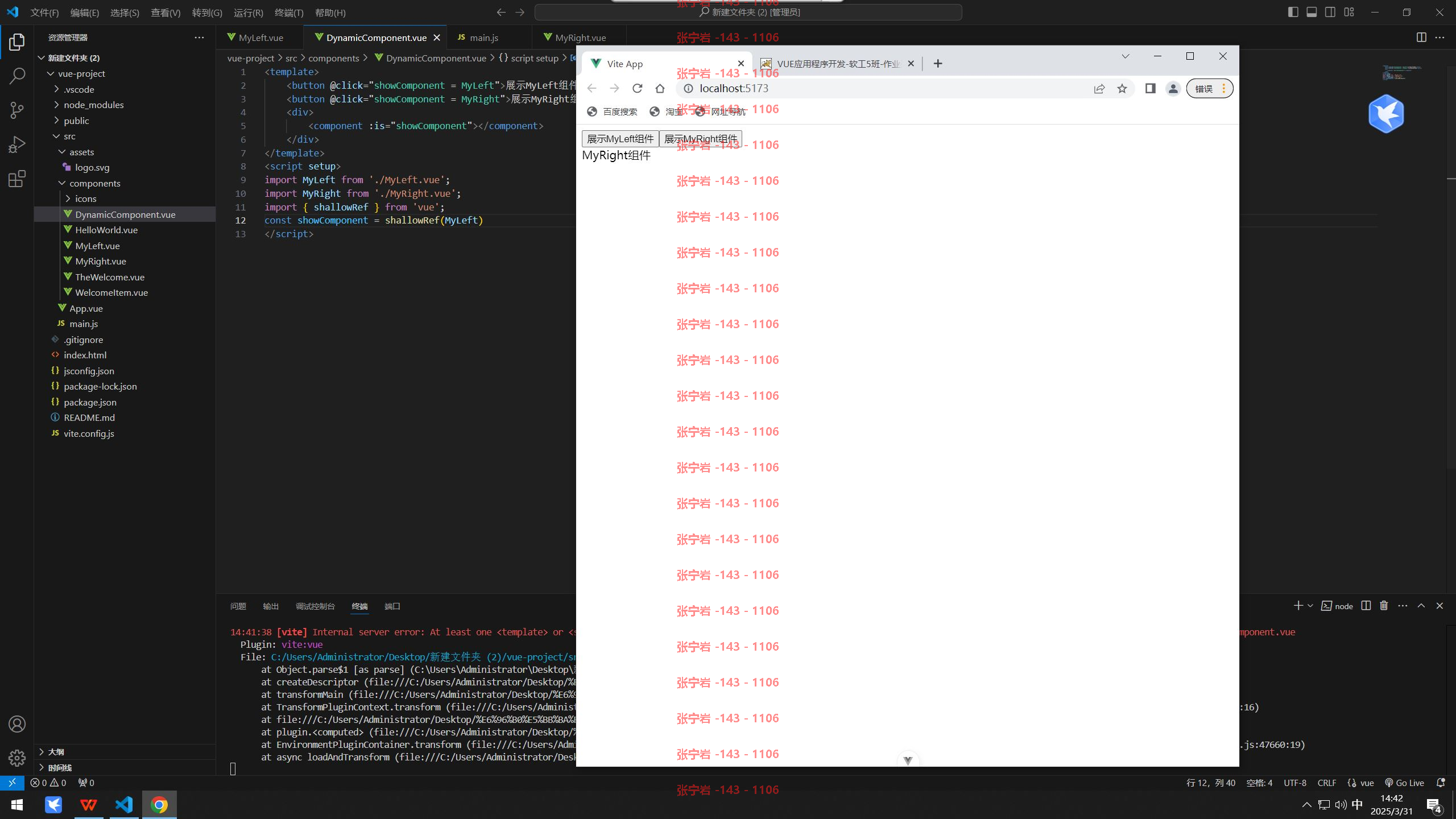Open the Extensions view
This screenshot has height=819, width=1456.
(17, 179)
